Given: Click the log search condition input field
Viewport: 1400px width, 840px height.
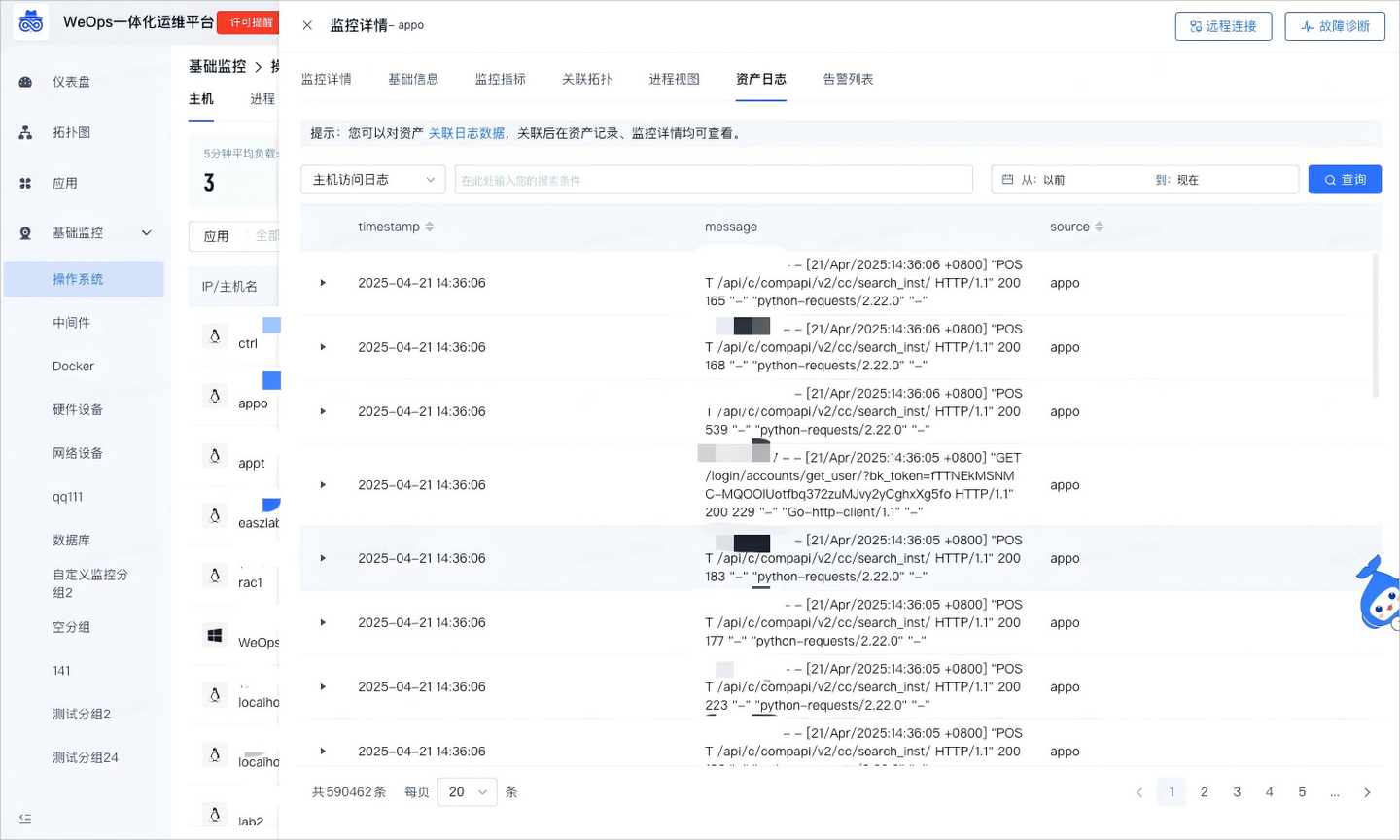Looking at the screenshot, I should coord(714,179).
